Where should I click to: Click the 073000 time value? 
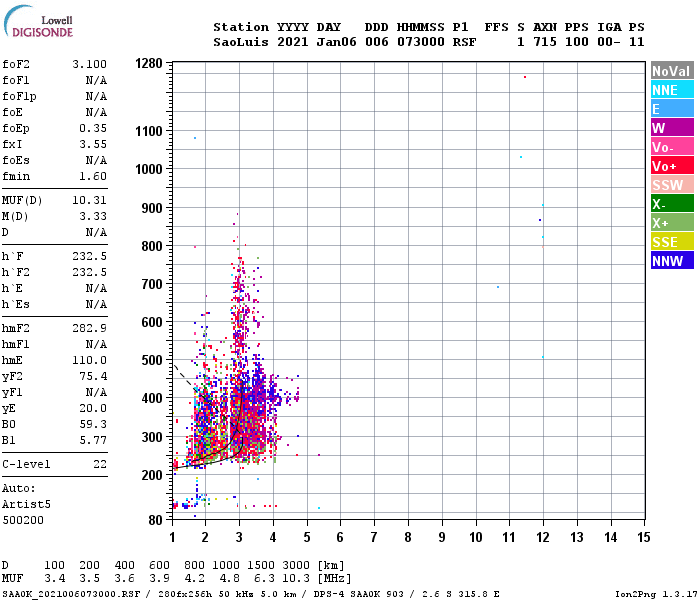(x=421, y=42)
